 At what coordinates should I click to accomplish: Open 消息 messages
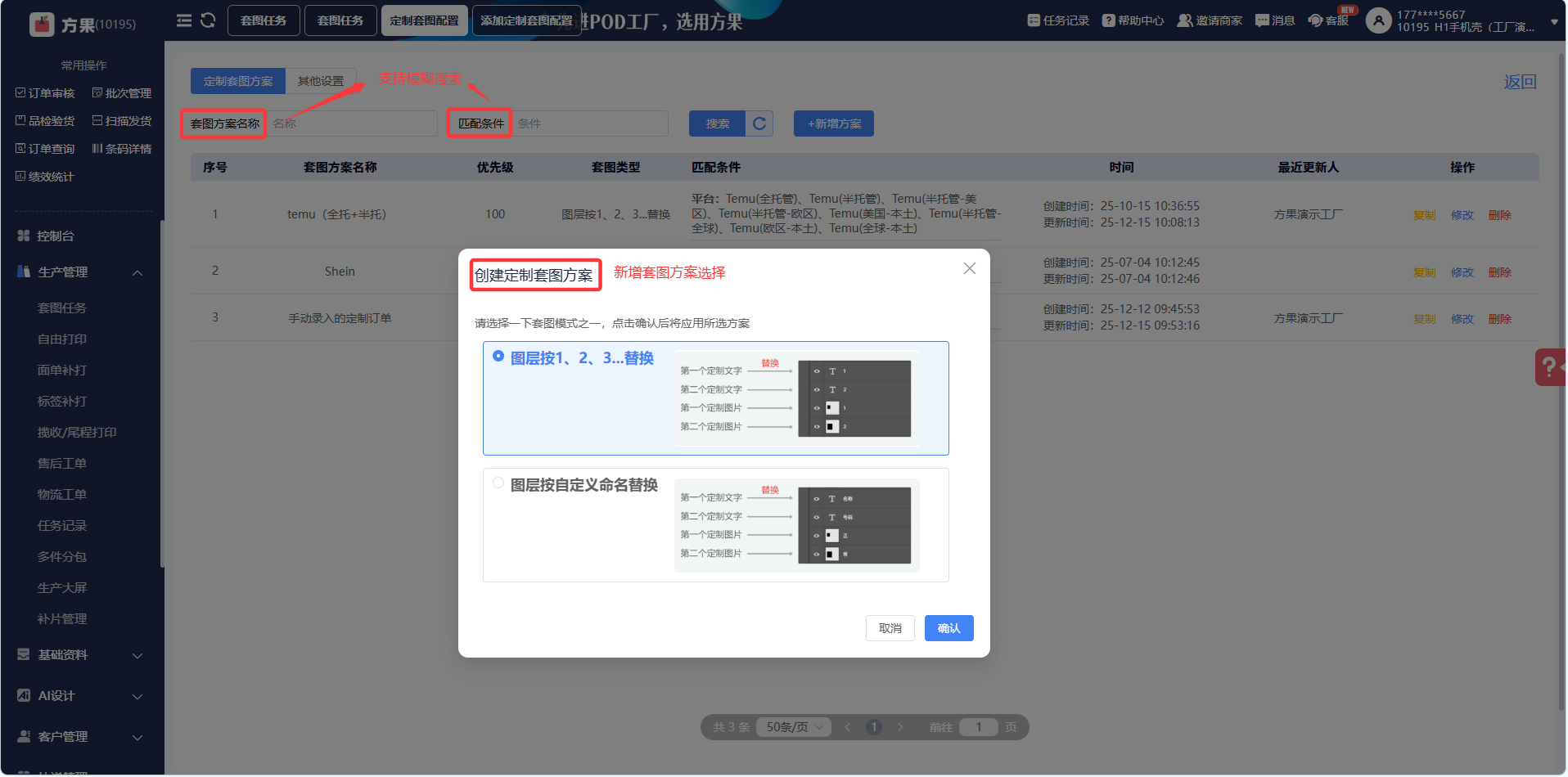point(1275,20)
